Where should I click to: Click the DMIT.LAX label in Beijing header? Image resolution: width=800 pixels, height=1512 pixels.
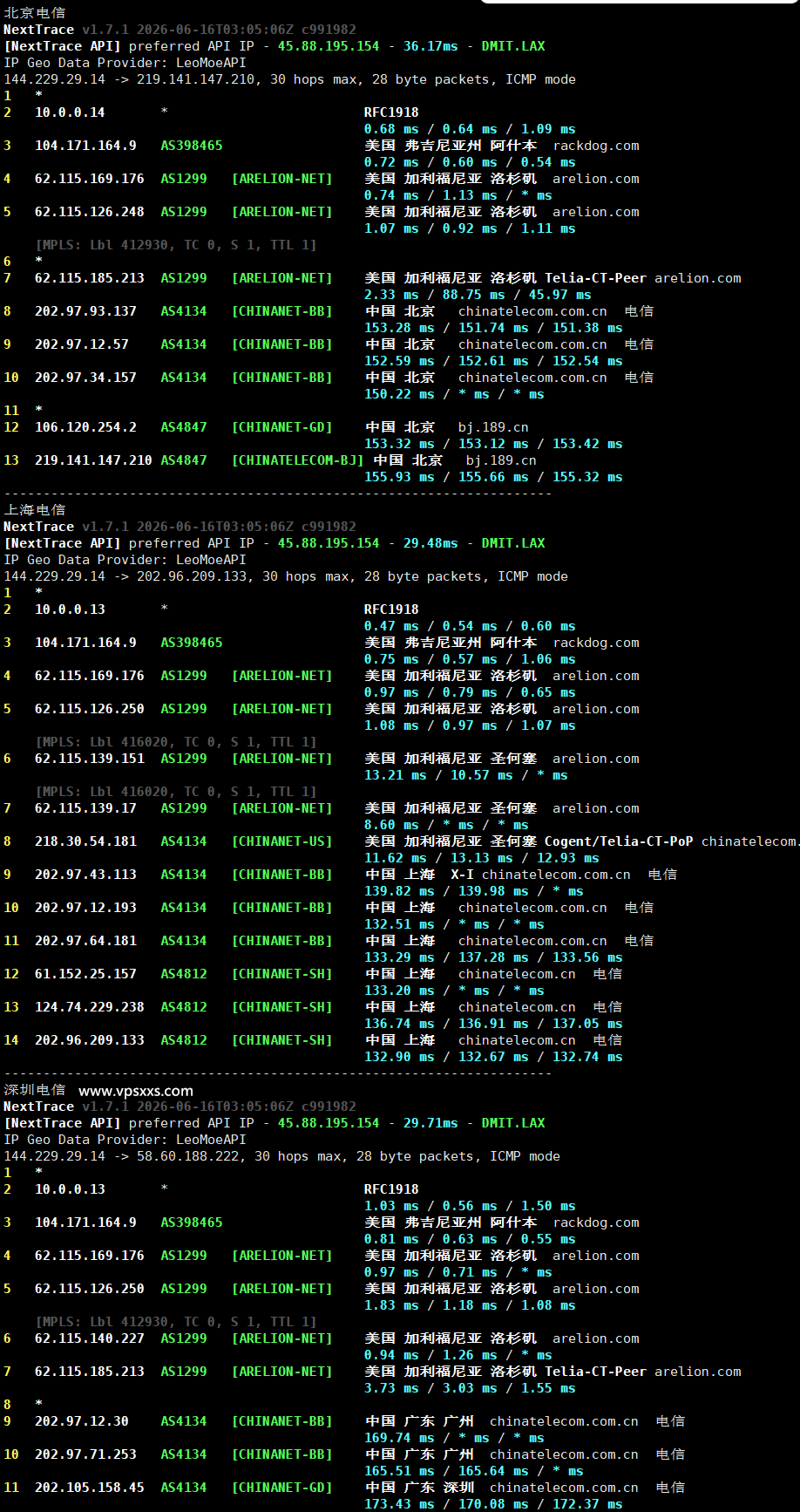513,46
